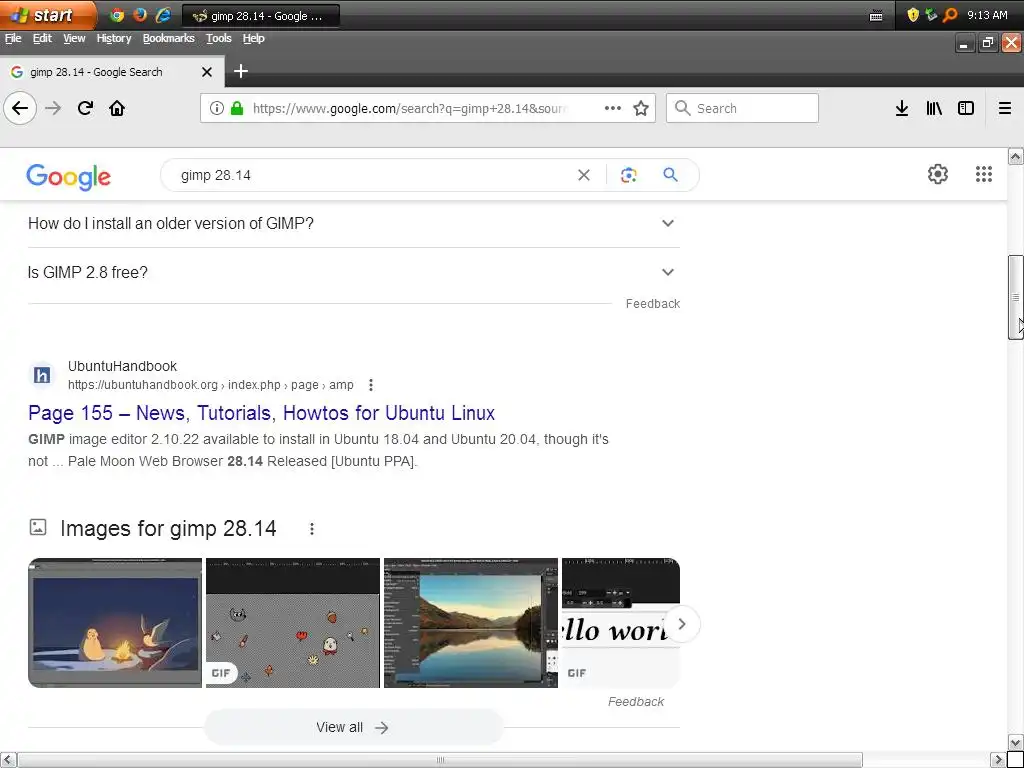Open the 'hello world' GIF thumbnail
Screen dimensions: 1024x768
(620, 623)
